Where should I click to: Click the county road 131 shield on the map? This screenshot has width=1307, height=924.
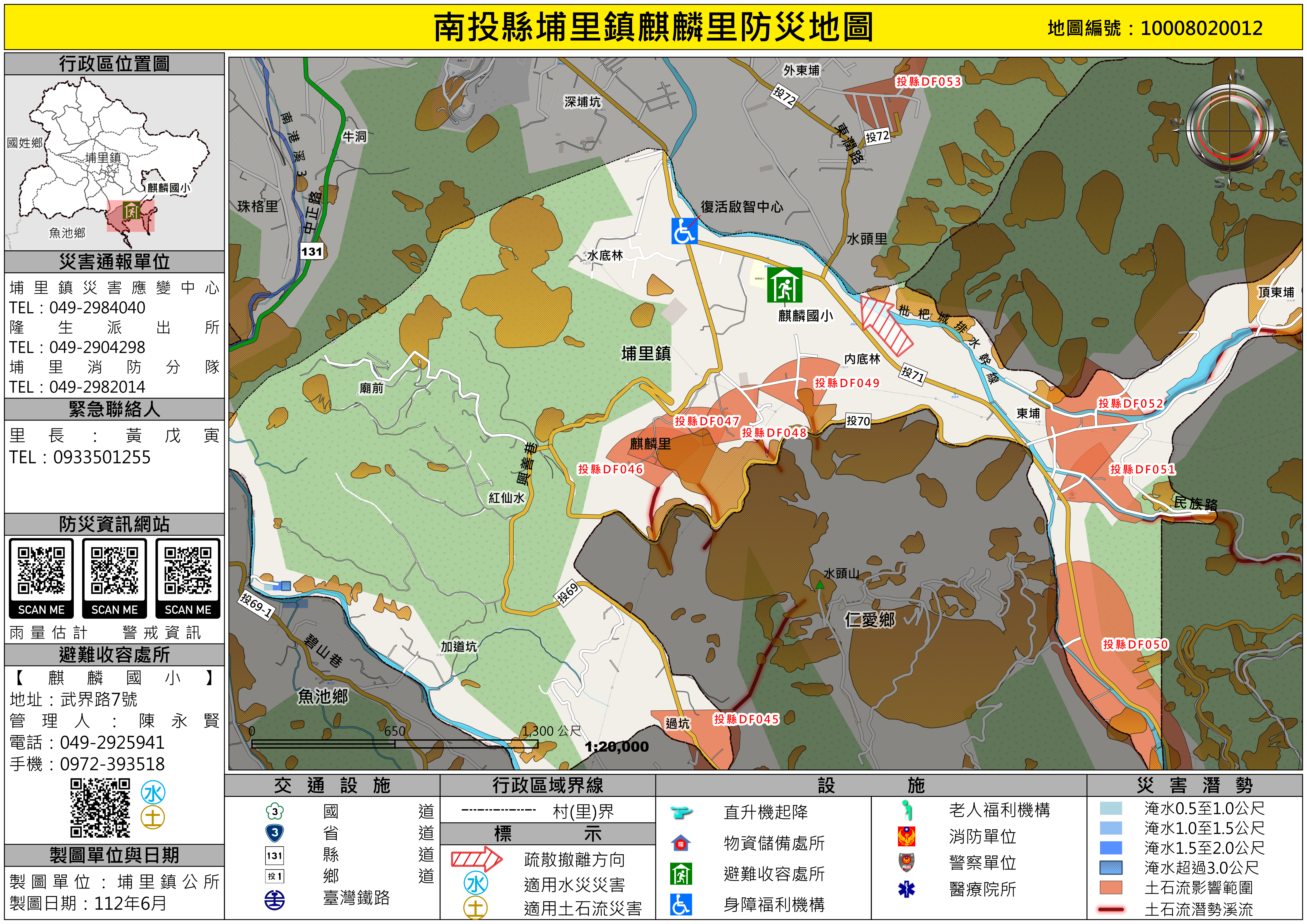pos(311,252)
